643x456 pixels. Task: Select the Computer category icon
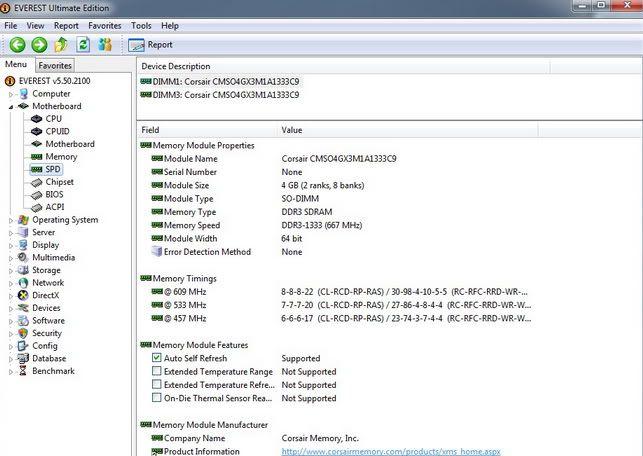click(24, 94)
